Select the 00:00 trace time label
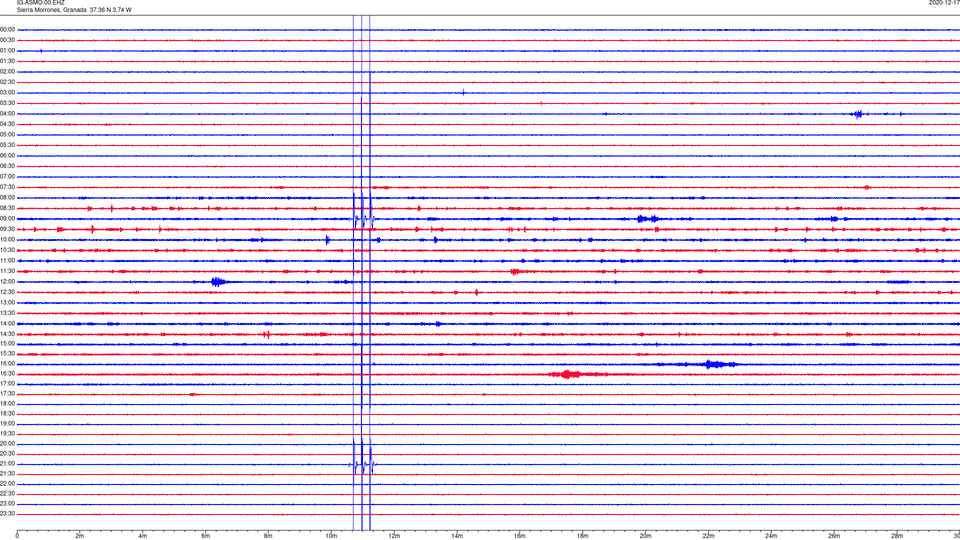960x540 pixels. 7,29
